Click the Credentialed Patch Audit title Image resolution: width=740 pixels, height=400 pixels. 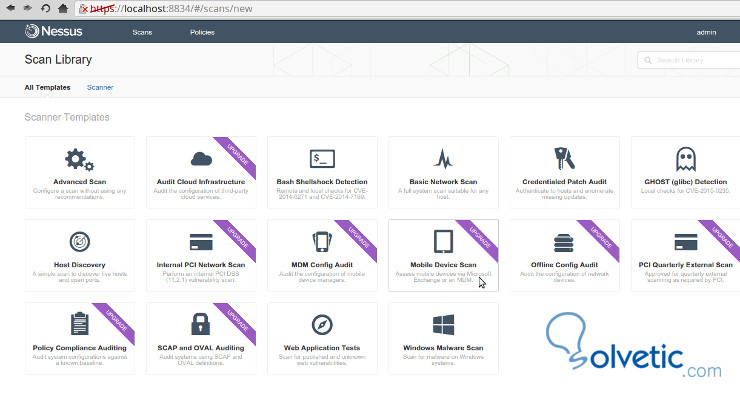[x=564, y=182]
